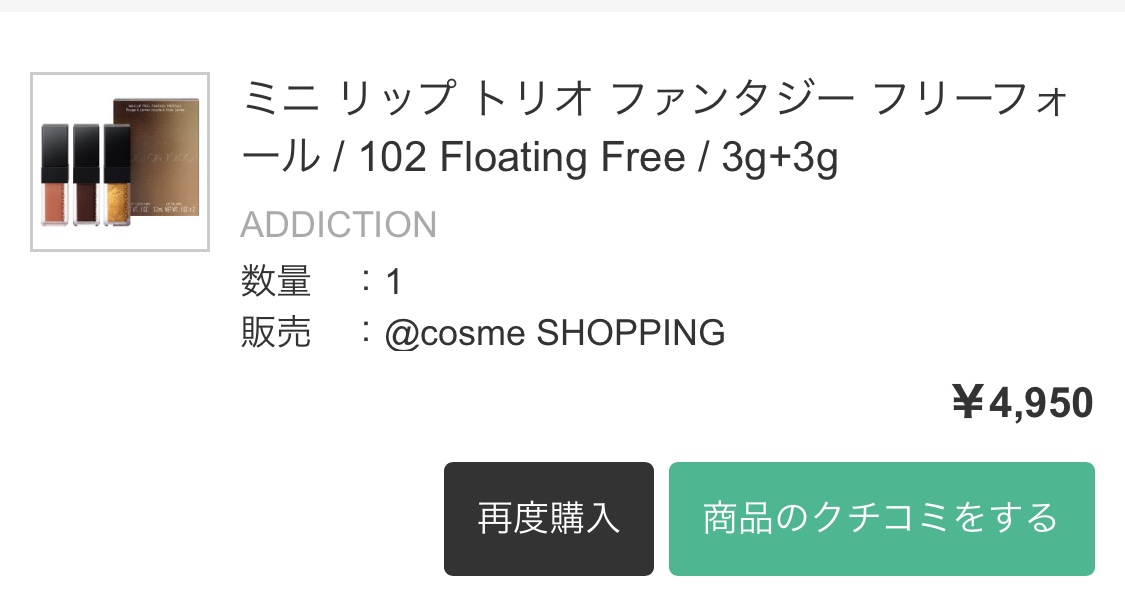This screenshot has width=1125, height=602.
Task: Open the lip trio product thumbnail
Action: [x=120, y=162]
